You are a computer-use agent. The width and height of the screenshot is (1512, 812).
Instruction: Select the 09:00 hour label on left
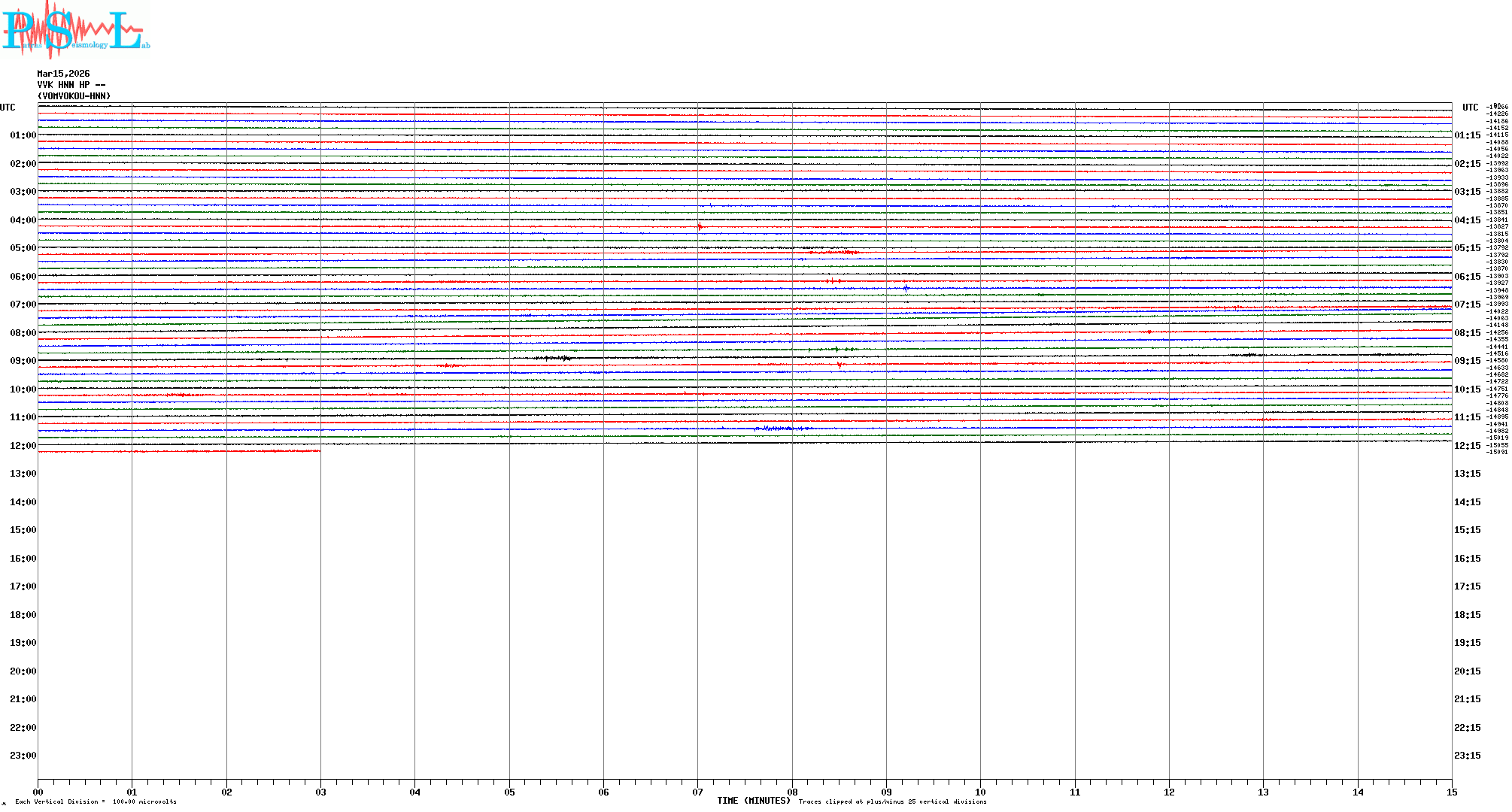pyautogui.click(x=23, y=361)
